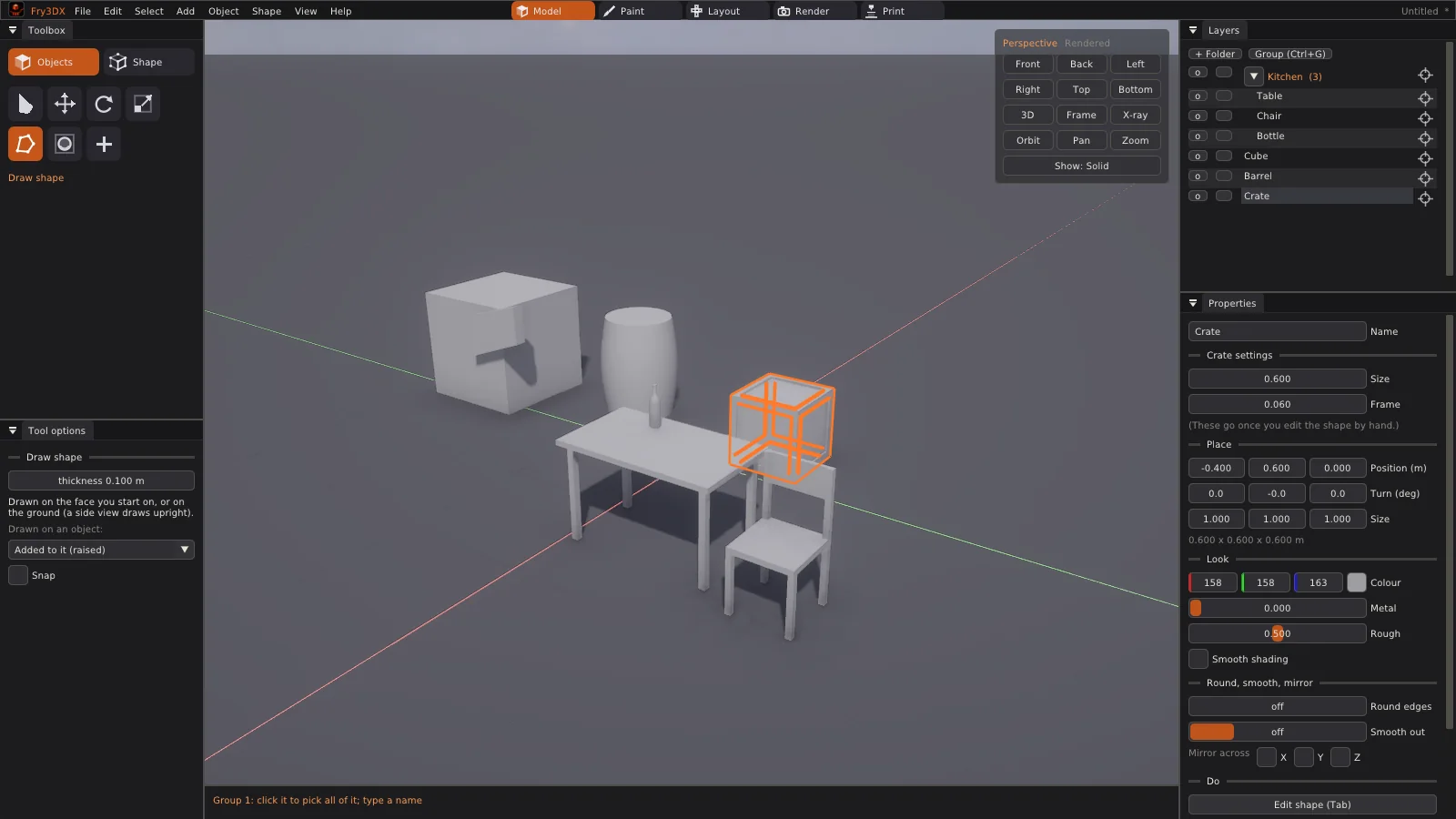Locate the Crate layer target icon
The width and height of the screenshot is (1456, 819).
coord(1425,197)
